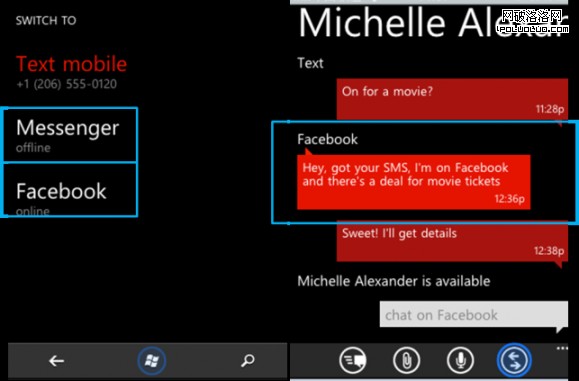579x381 pixels.
Task: Expand the three-dot more menu
Action: (x=562, y=348)
